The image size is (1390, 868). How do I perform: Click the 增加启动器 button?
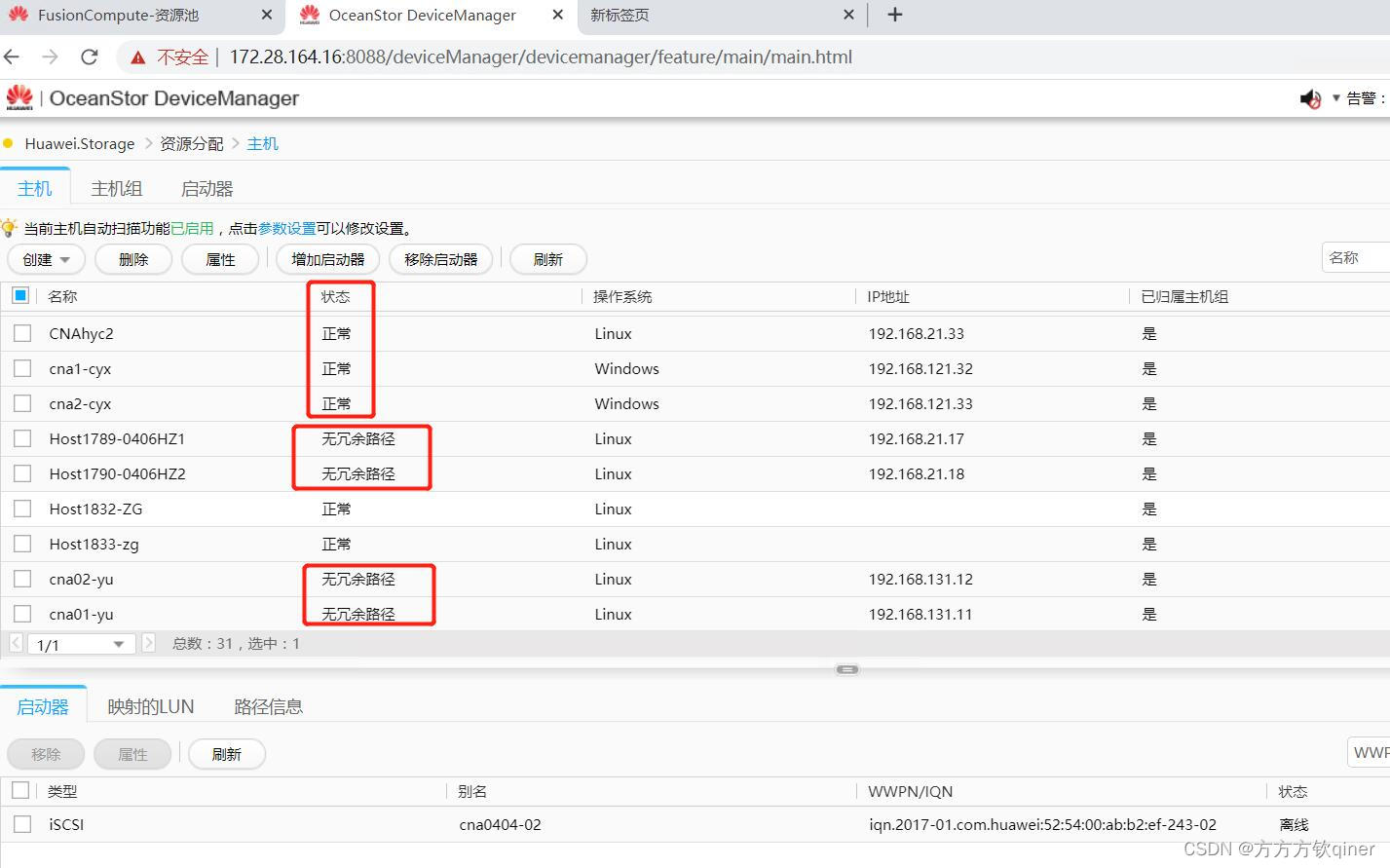click(x=328, y=259)
